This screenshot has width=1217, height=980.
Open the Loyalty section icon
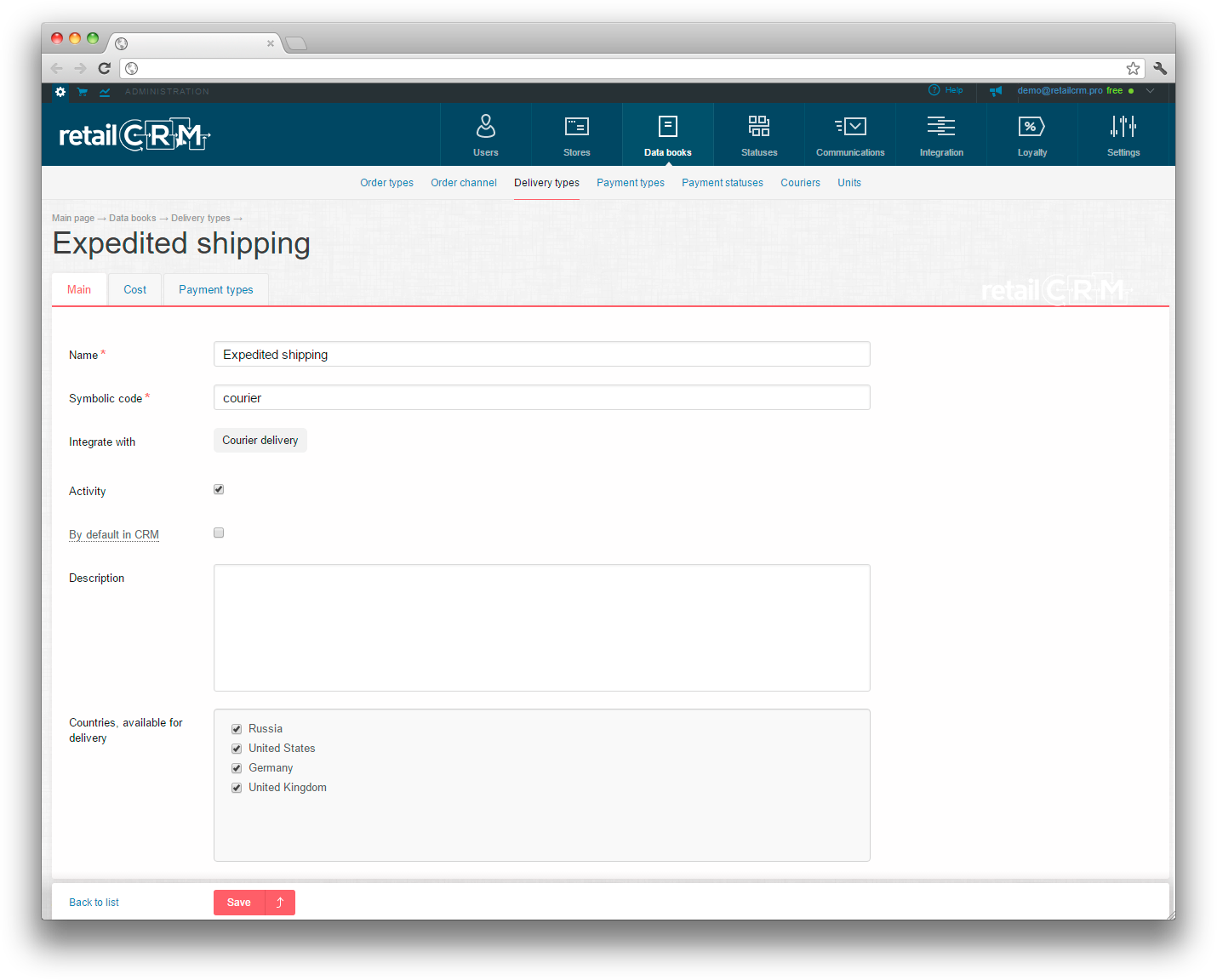coord(1031,127)
